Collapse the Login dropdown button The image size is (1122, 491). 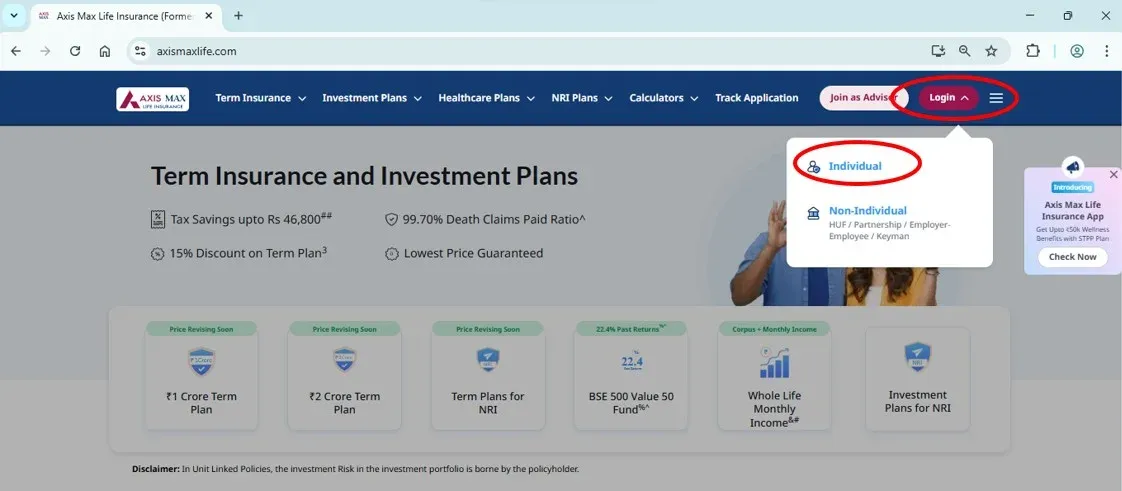pyautogui.click(x=948, y=98)
